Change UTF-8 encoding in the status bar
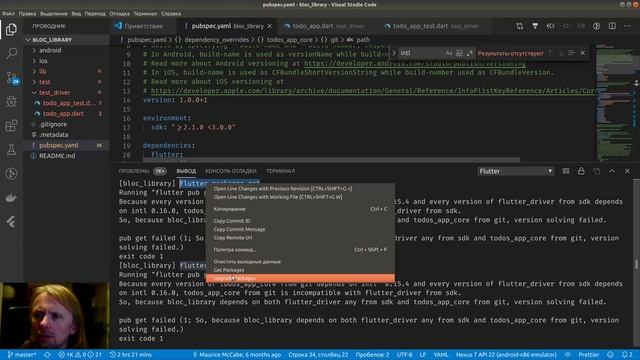Image resolution: width=640 pixels, height=360 pixels. (404, 355)
